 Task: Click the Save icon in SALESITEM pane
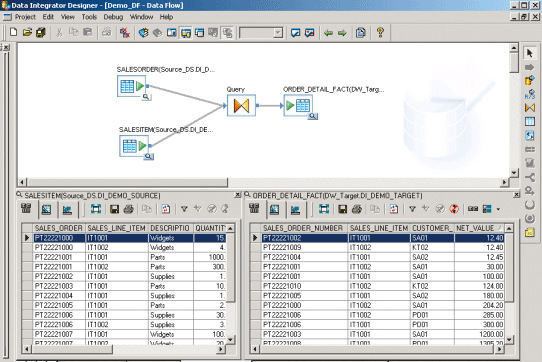pyautogui.click(x=114, y=209)
